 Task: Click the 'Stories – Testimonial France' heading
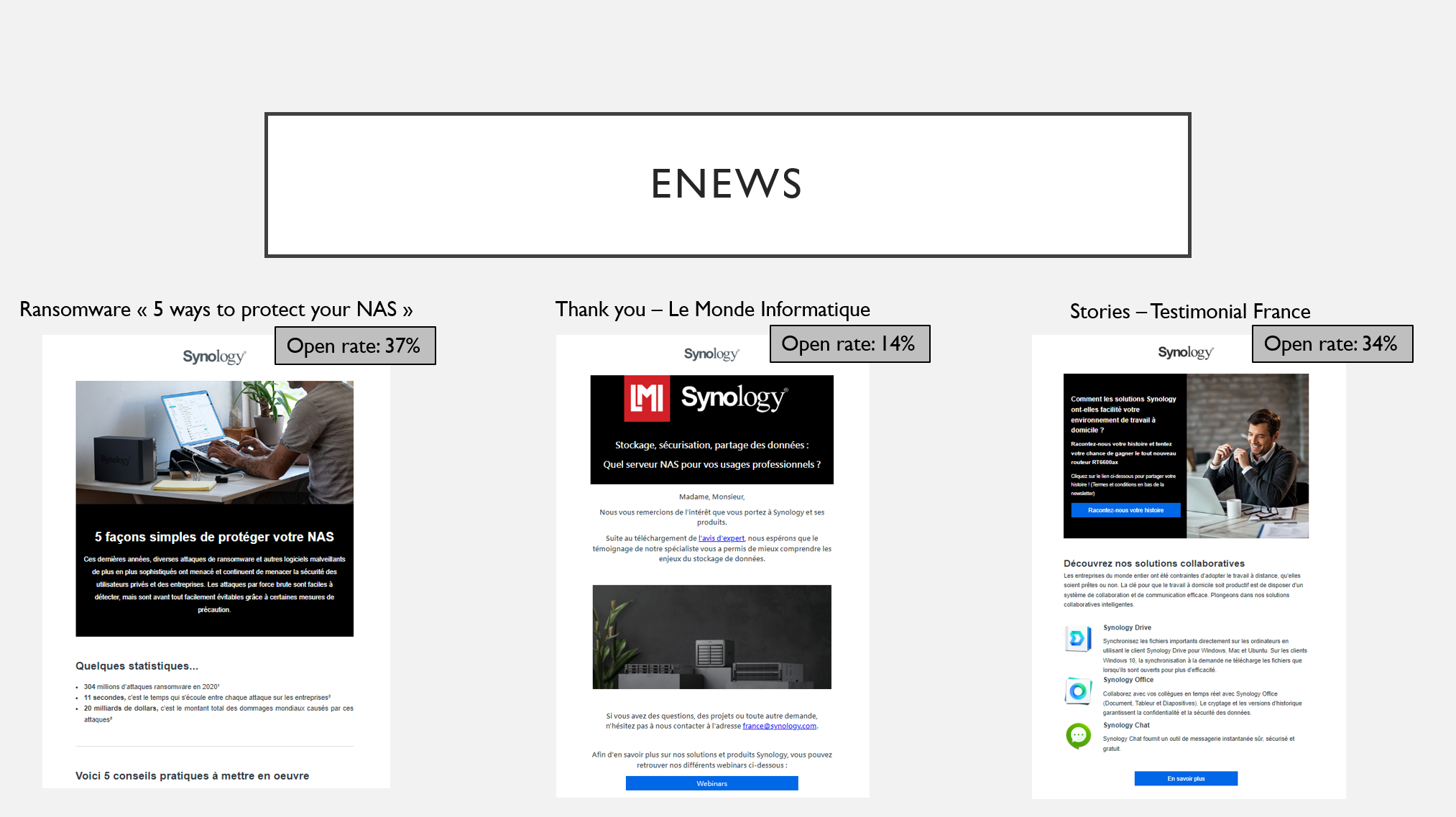tap(1189, 311)
